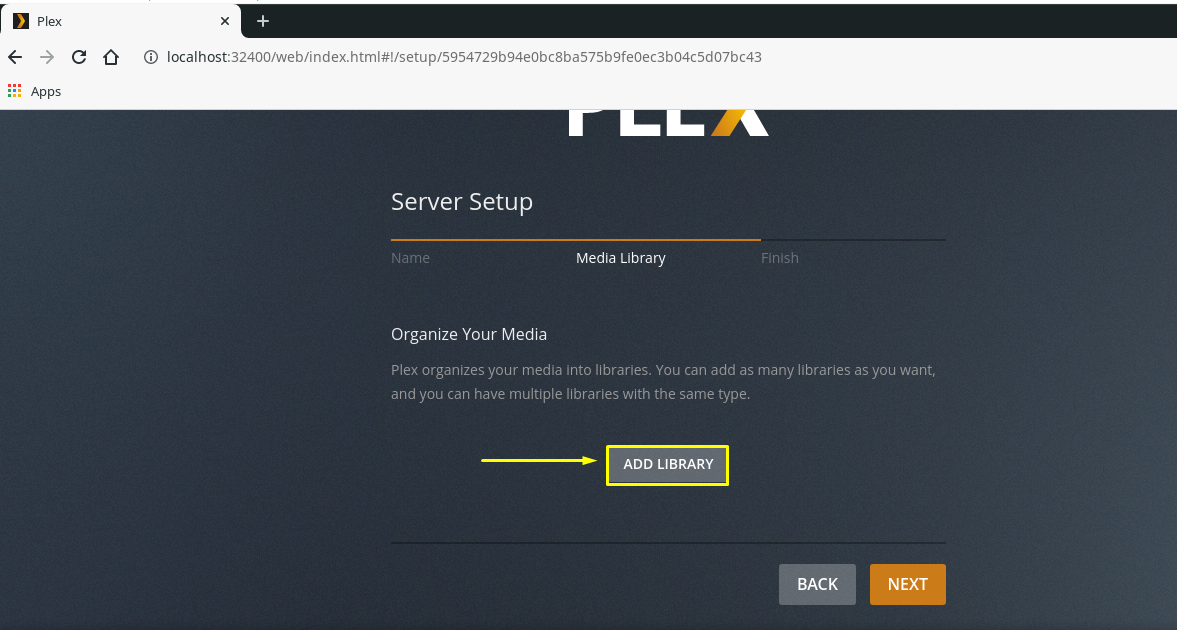The height and width of the screenshot is (630, 1177).
Task: Jump to the Finish setup step
Action: (779, 258)
